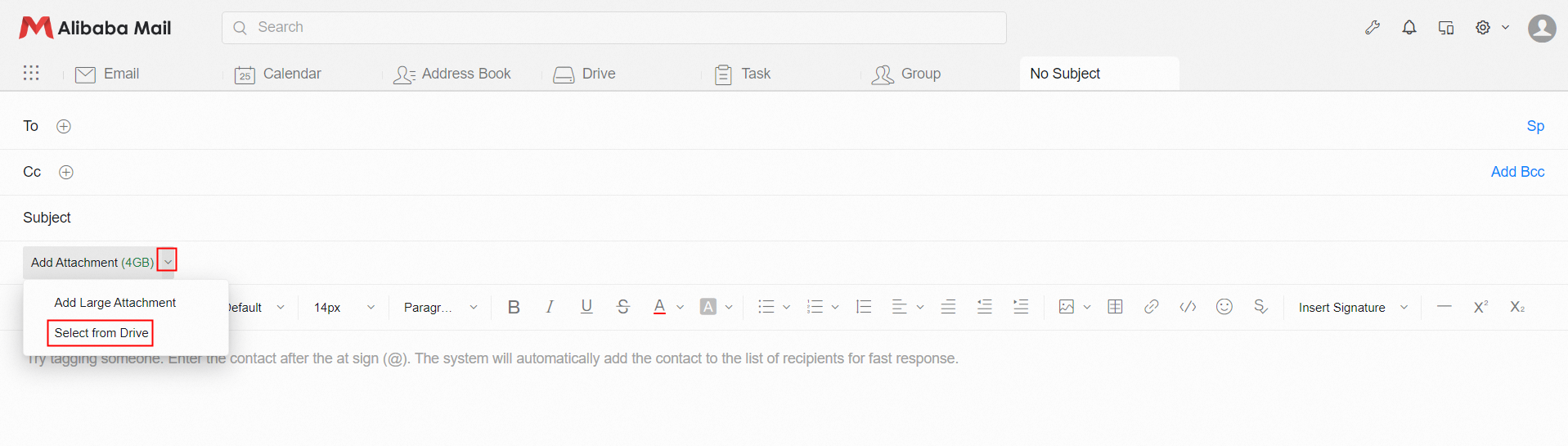Open the Task tab
Screen dimensions: 1568x446
click(x=742, y=74)
